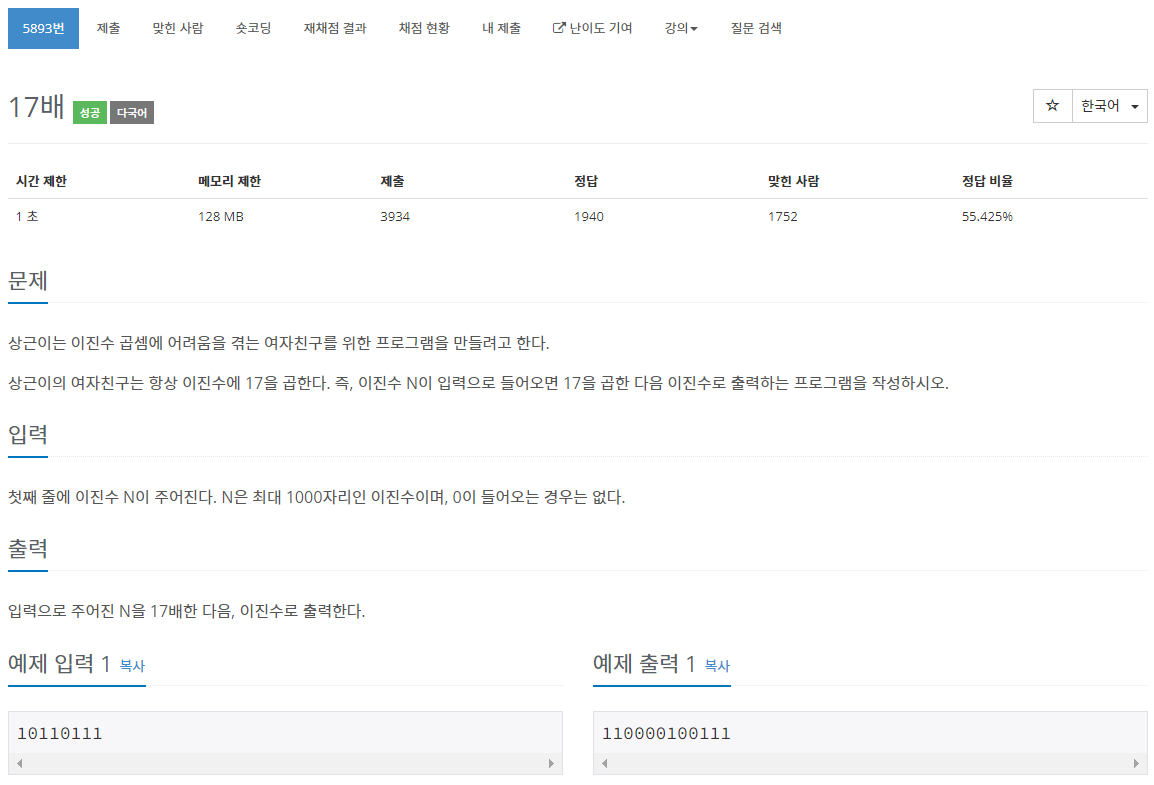Click right scroll arrow of sample input
The image size is (1154, 785).
pyautogui.click(x=551, y=764)
